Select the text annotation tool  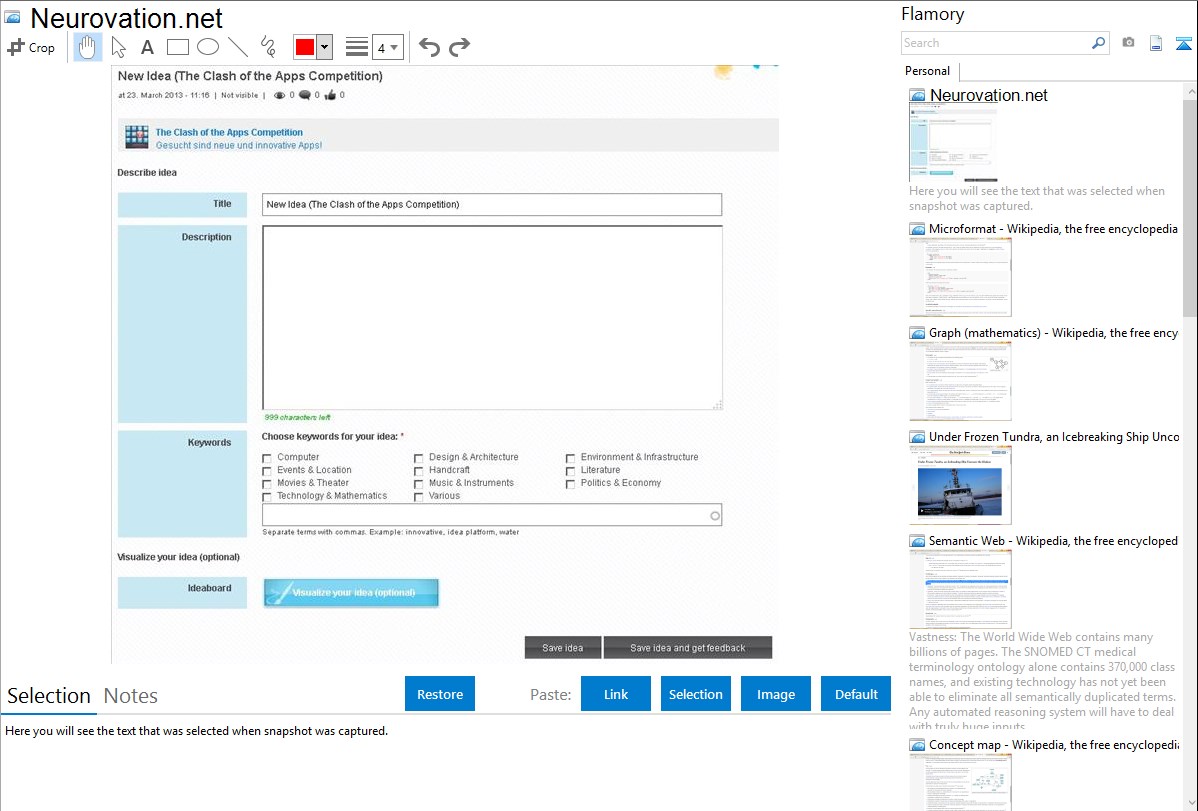[x=147, y=47]
